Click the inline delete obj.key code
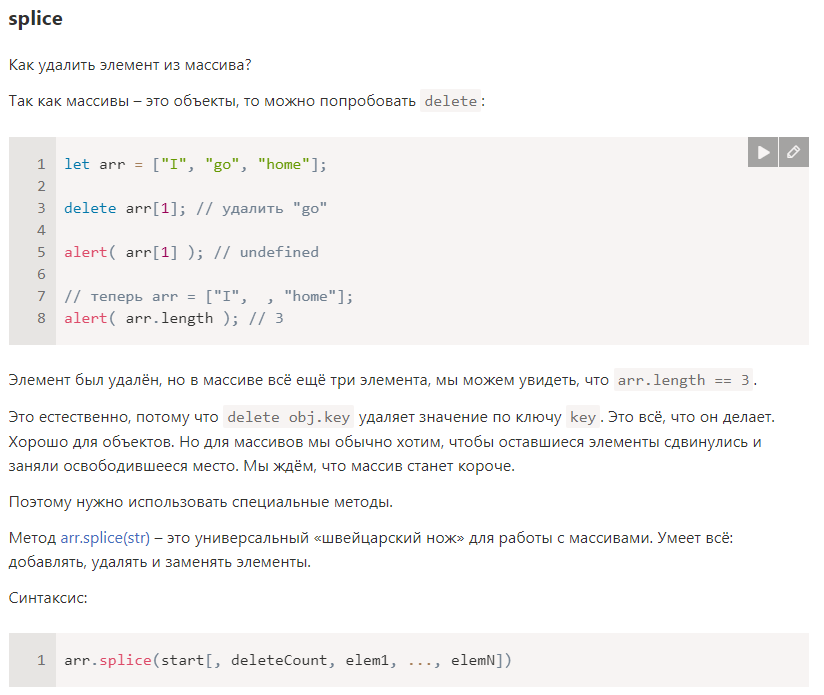The image size is (824, 695). [x=289, y=417]
